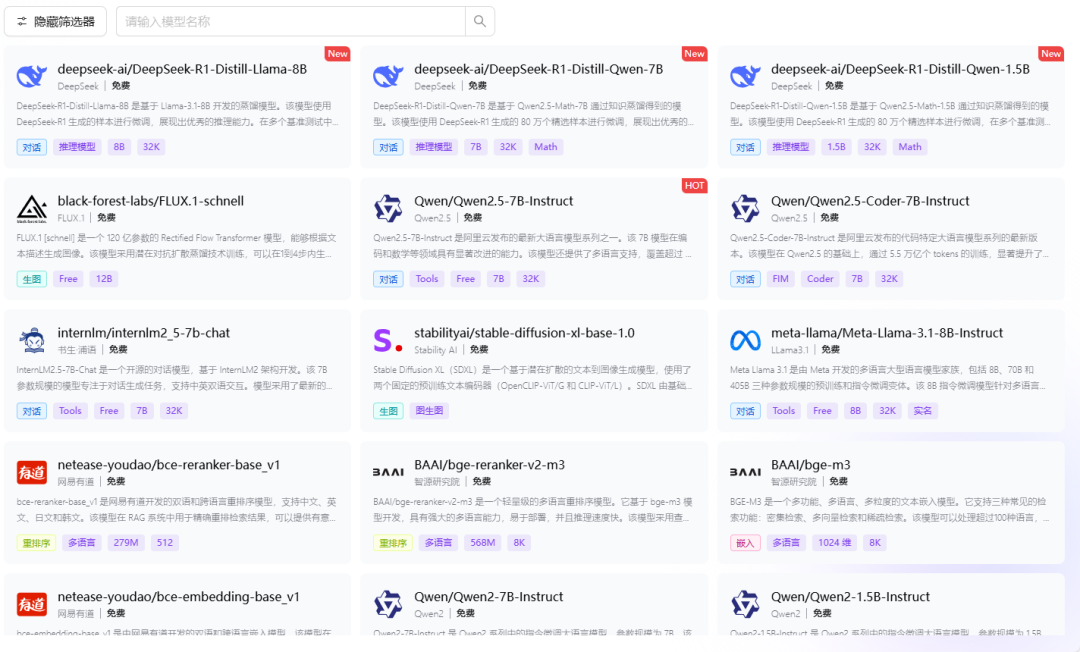
Task: Click the HOT badge on Qwen2.5-7B-Instruct
Action: coord(694,185)
